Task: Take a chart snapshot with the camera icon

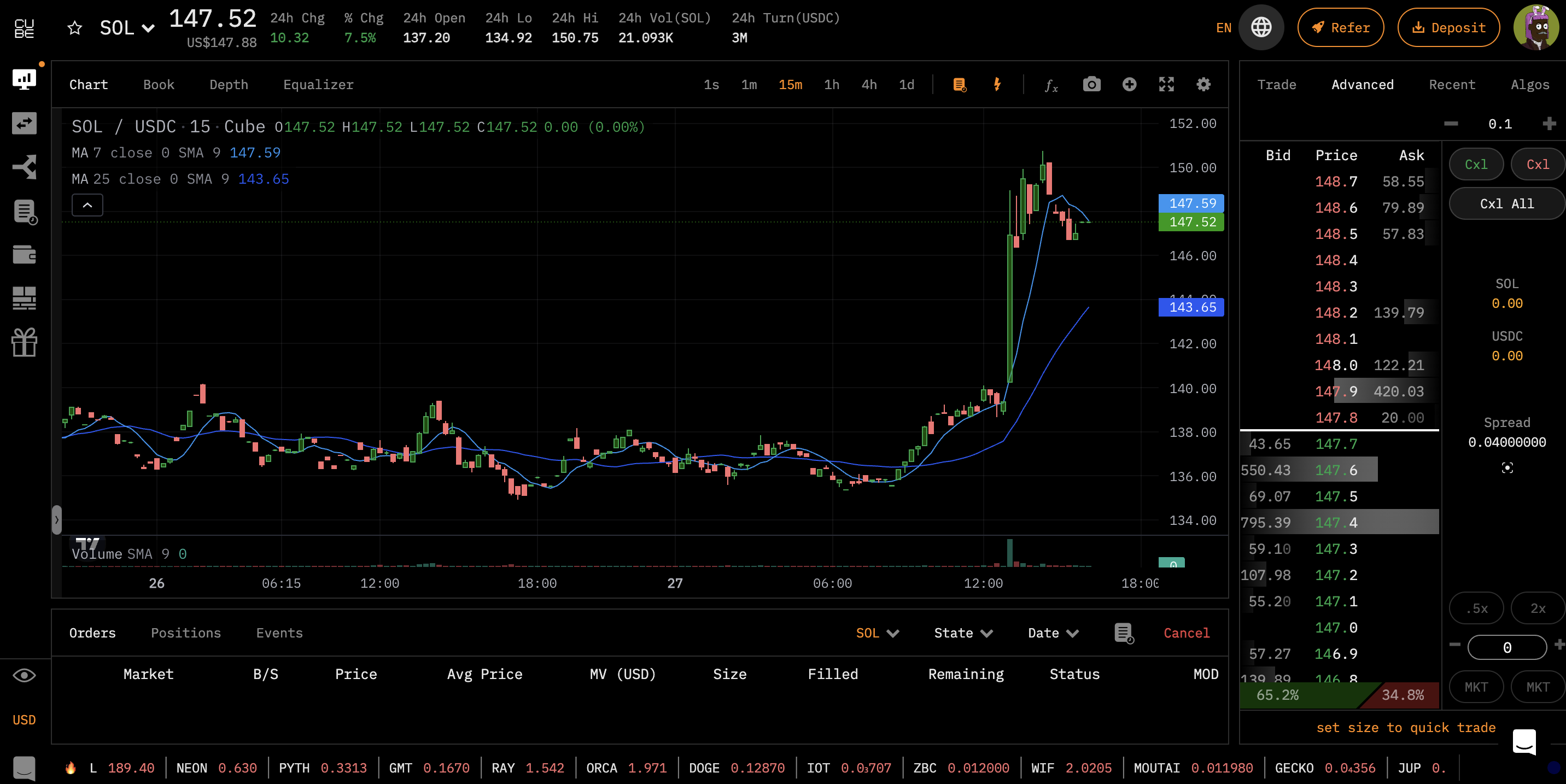Action: coord(1091,85)
